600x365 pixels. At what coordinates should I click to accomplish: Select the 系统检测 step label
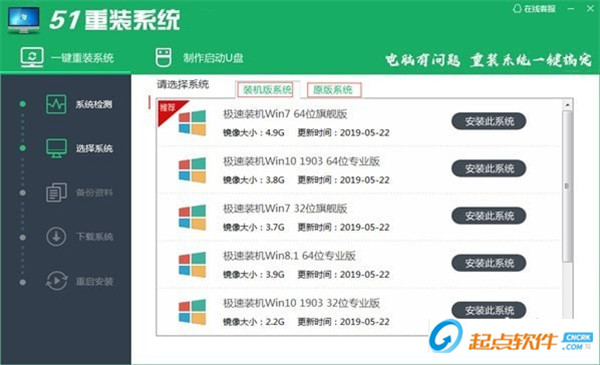point(94,104)
